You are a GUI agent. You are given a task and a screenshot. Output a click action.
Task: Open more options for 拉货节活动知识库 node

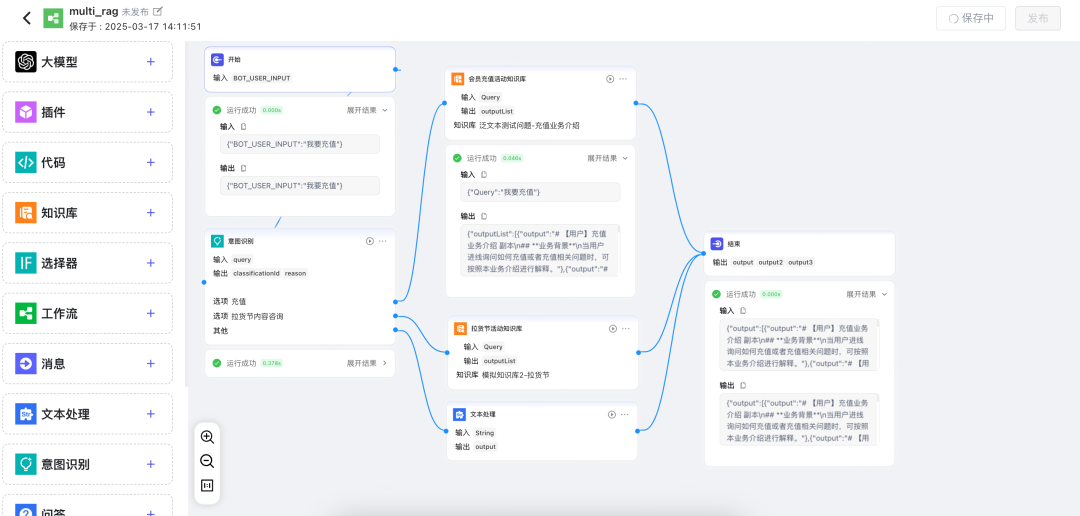coord(625,329)
